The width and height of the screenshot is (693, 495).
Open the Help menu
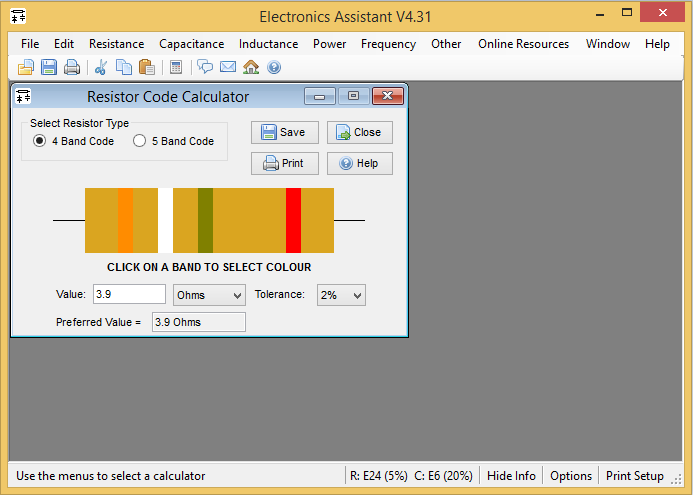pos(657,44)
